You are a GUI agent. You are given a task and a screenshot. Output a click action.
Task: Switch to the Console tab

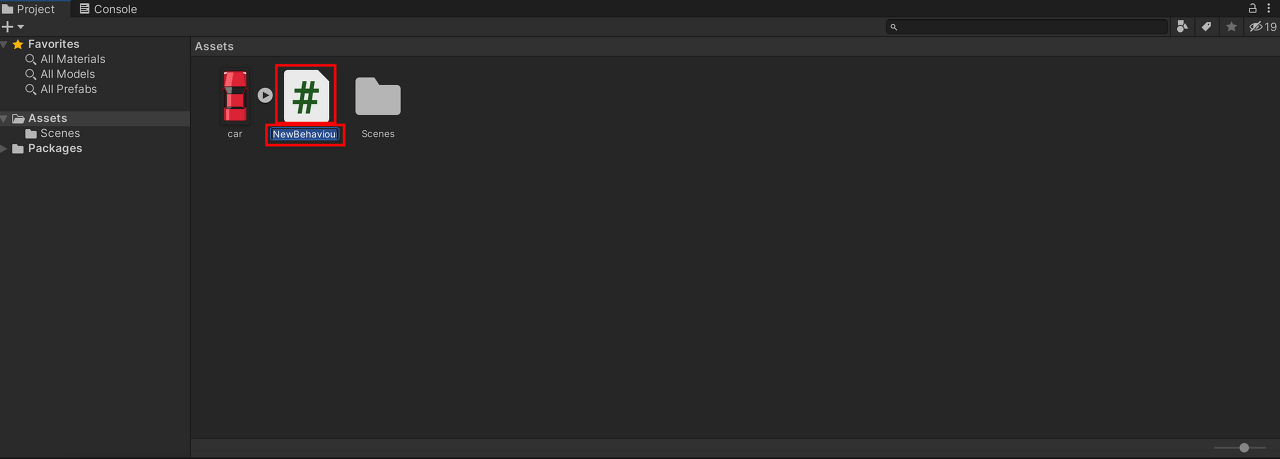108,9
